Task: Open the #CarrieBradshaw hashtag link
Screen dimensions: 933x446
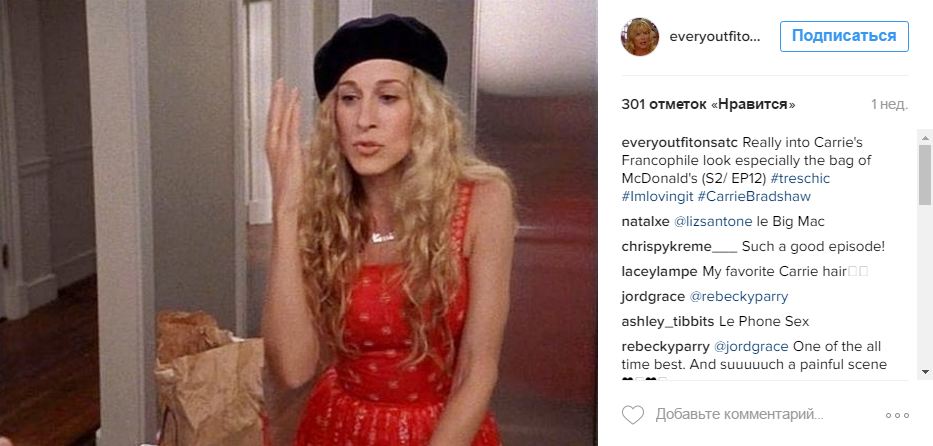Action: point(754,196)
